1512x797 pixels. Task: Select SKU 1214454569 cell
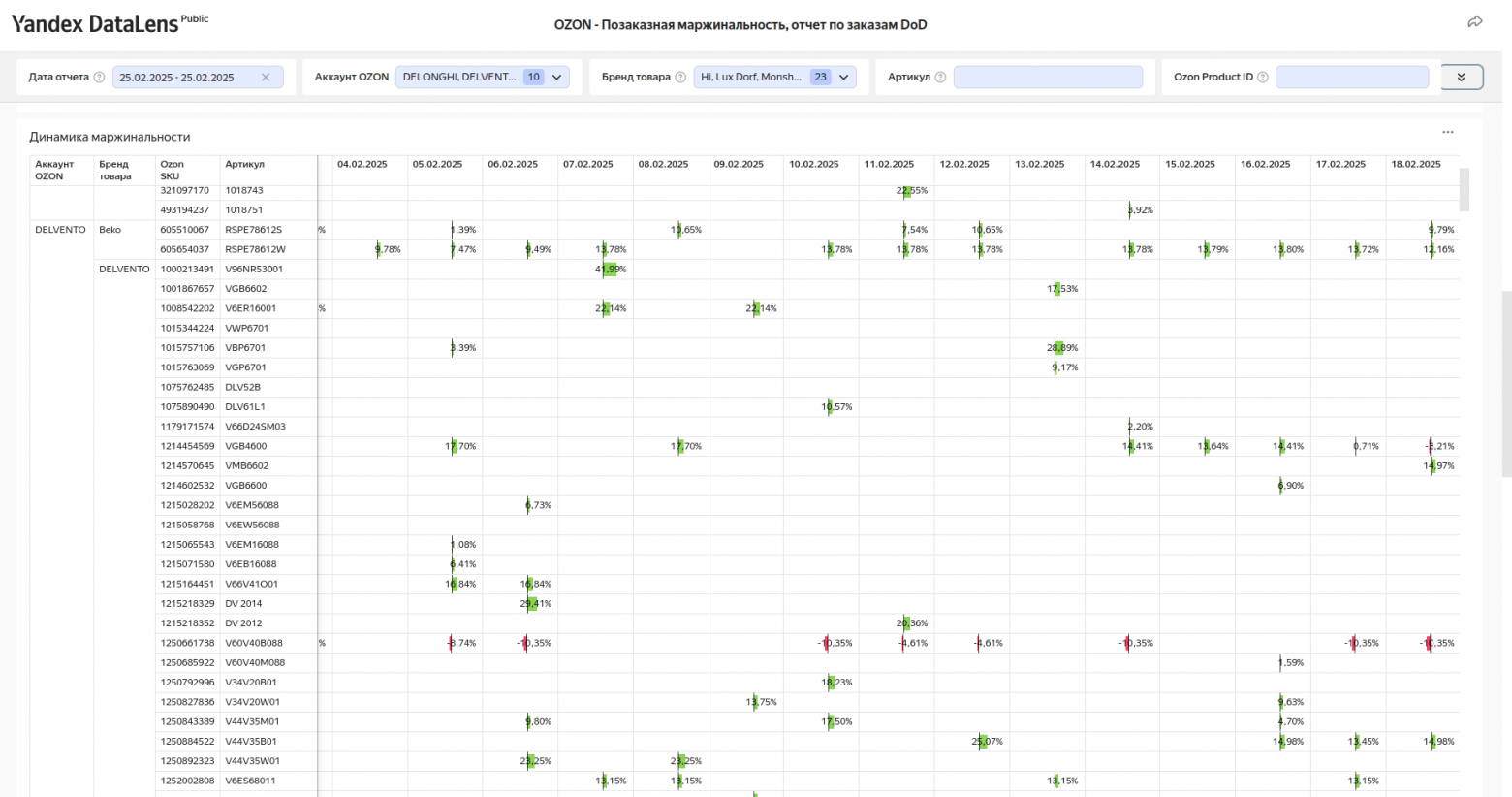pos(188,446)
